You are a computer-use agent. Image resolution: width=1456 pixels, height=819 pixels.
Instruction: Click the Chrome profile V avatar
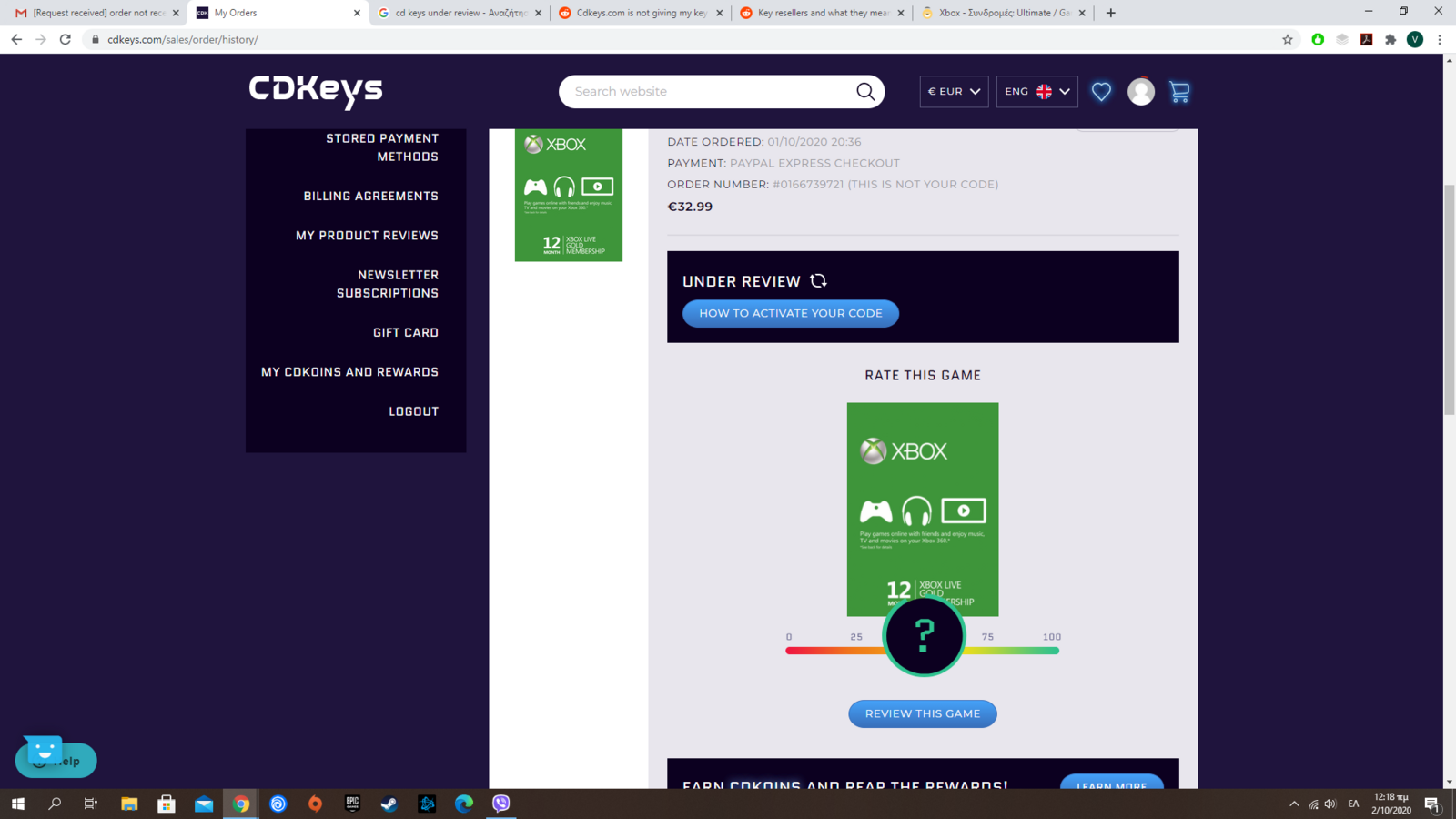pos(1415,39)
